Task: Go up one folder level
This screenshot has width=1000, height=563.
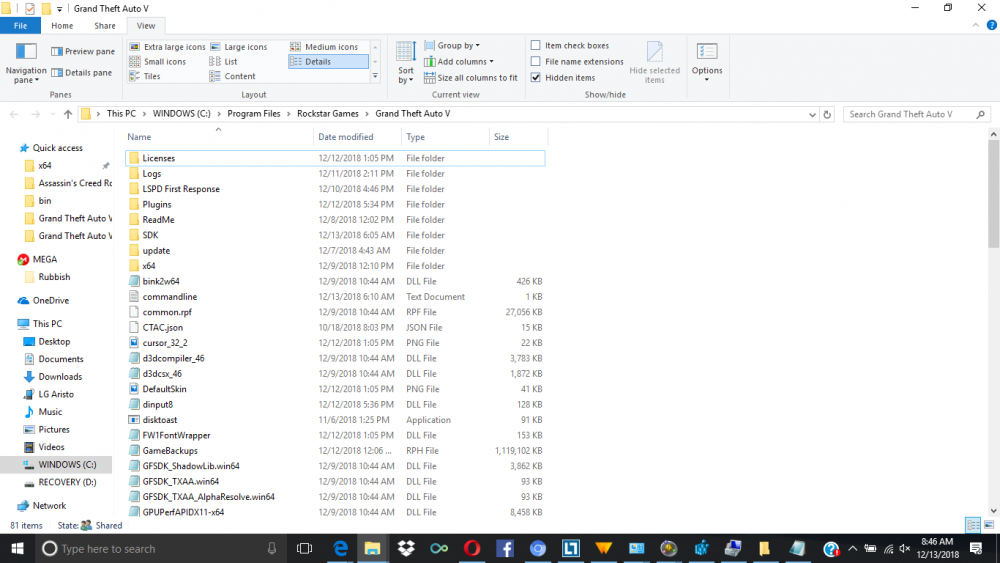Action: [x=68, y=114]
